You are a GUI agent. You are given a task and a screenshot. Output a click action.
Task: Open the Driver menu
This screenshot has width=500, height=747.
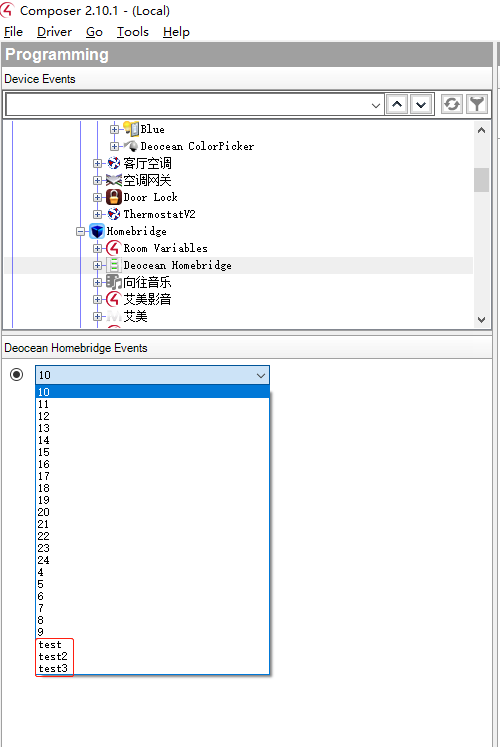pos(54,32)
